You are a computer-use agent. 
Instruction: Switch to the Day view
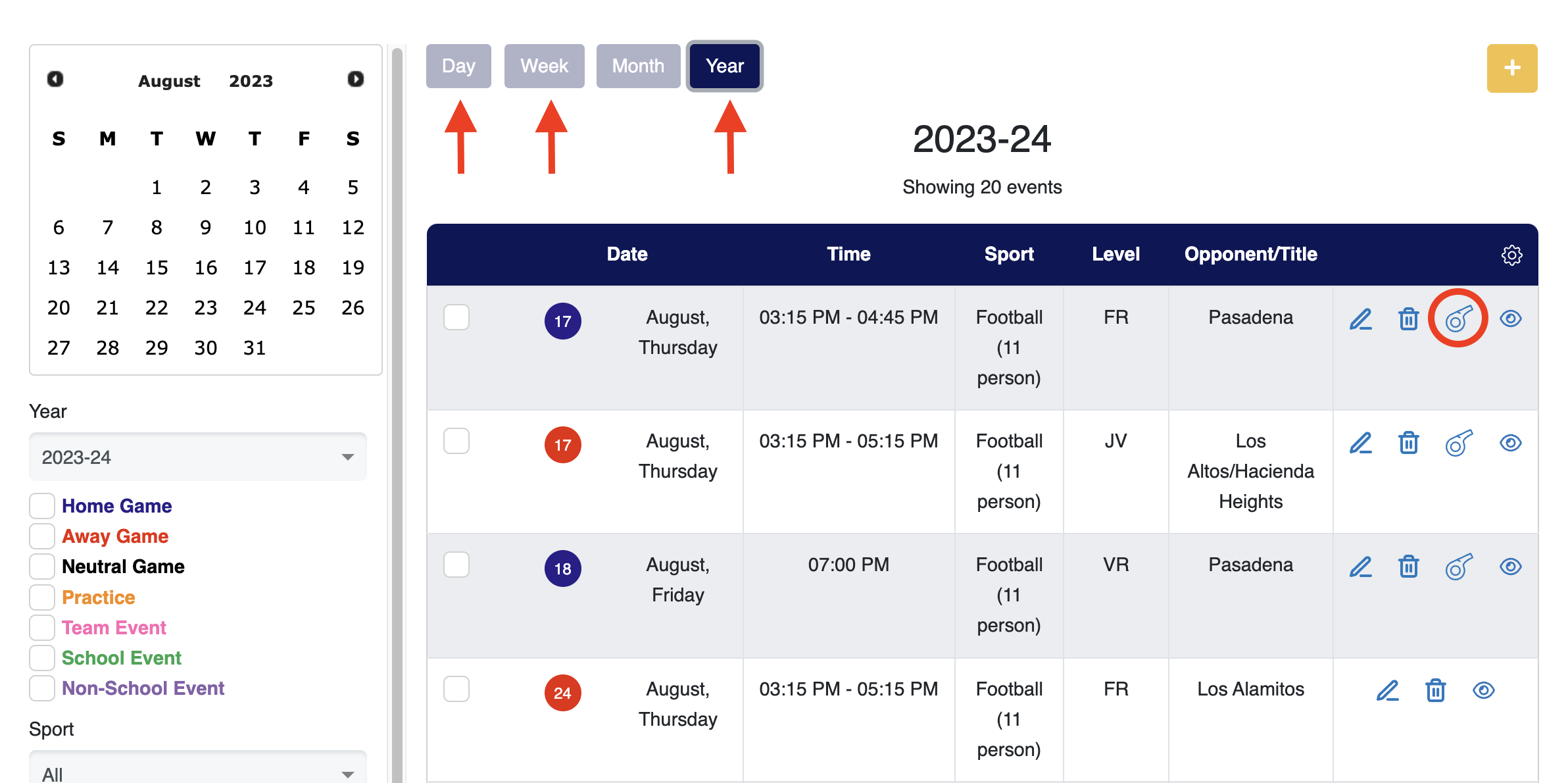click(x=458, y=66)
